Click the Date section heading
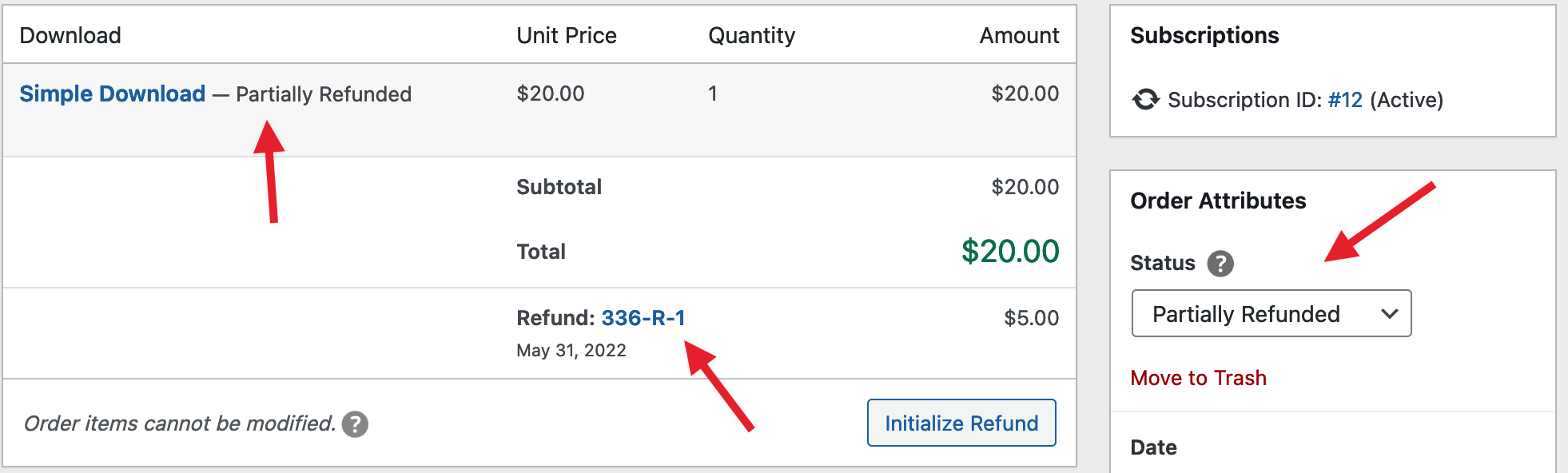 pos(1153,447)
